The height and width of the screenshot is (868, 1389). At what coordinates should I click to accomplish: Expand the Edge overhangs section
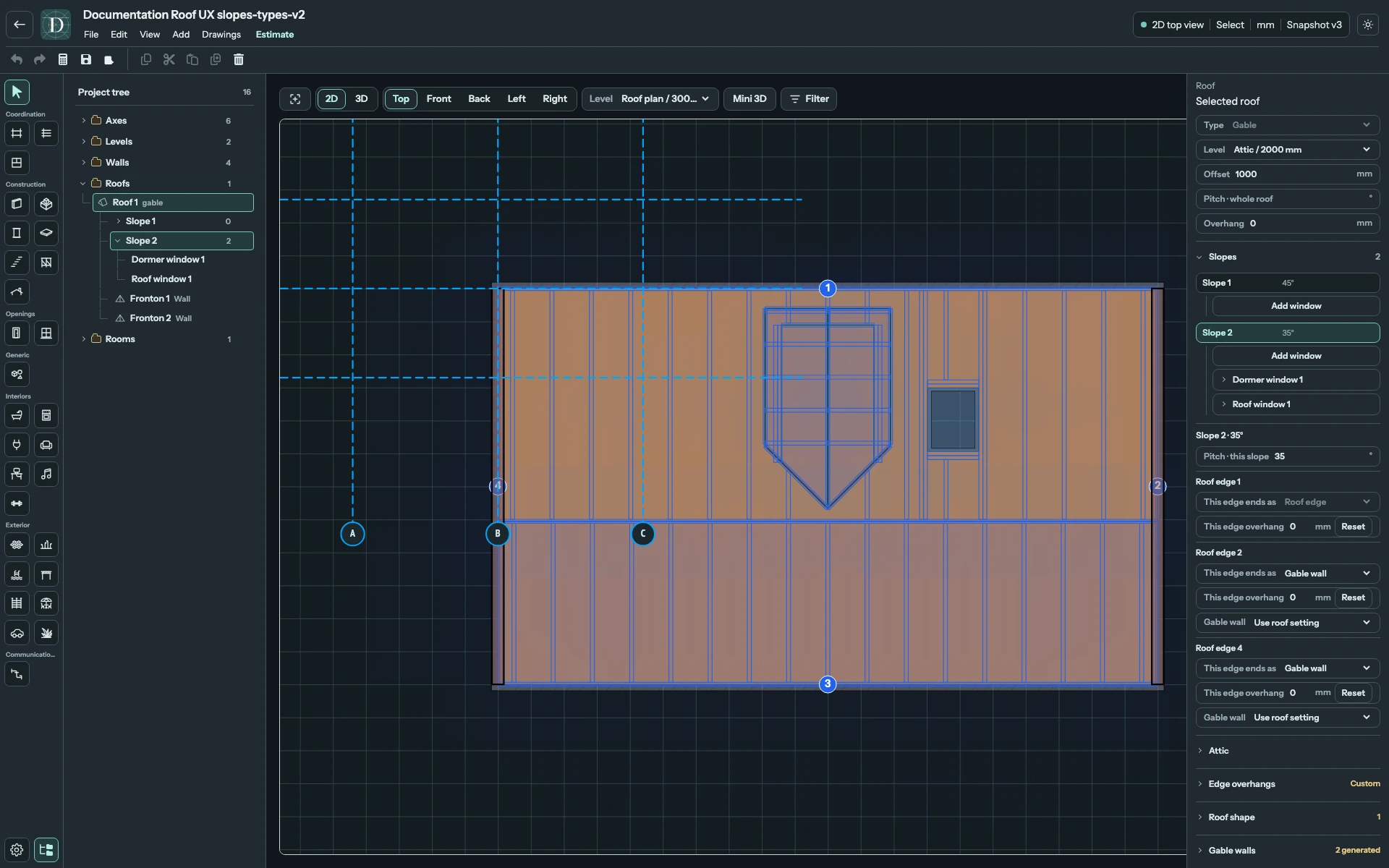[1288, 784]
